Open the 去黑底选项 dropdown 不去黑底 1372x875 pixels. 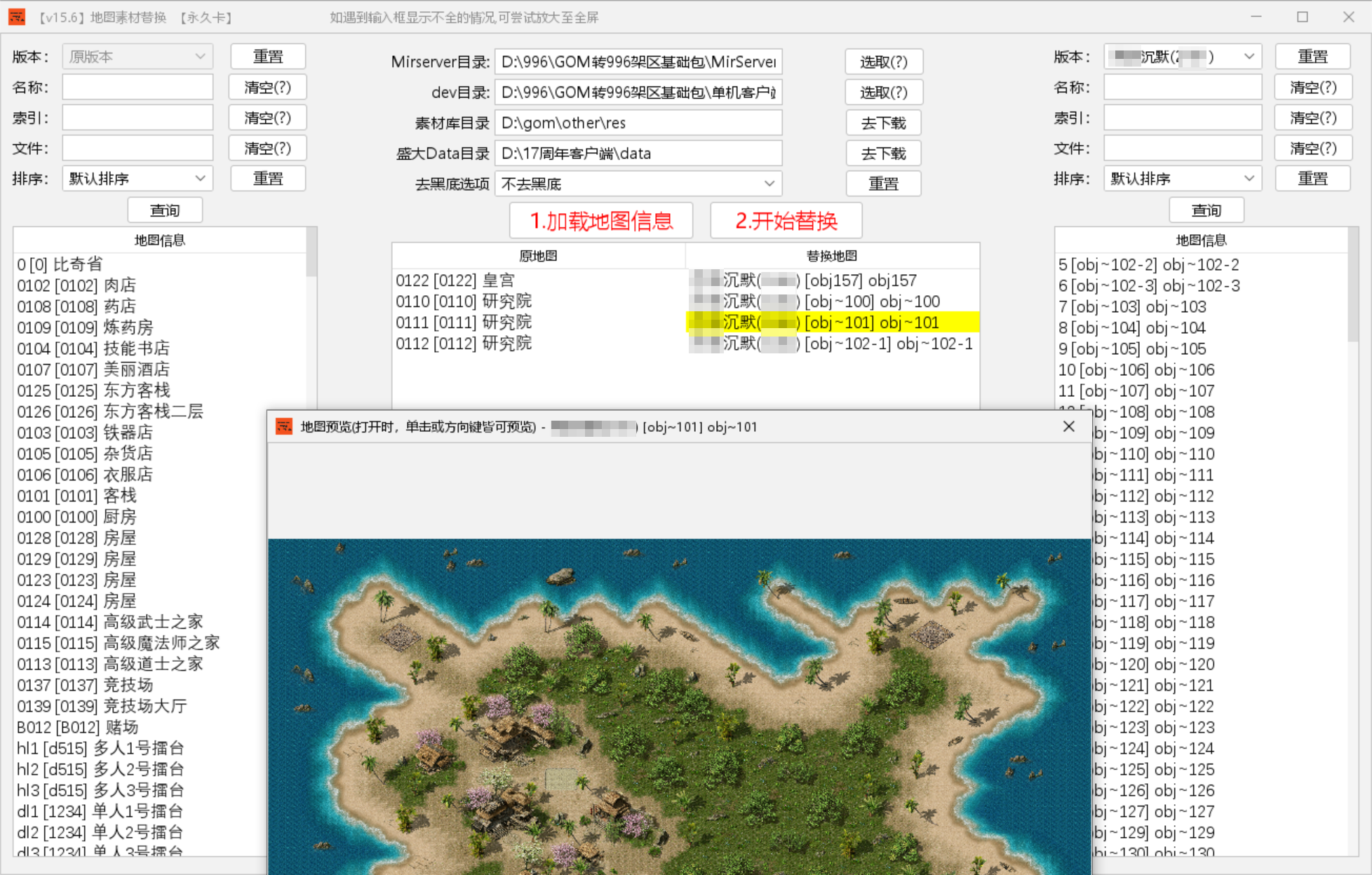[638, 184]
